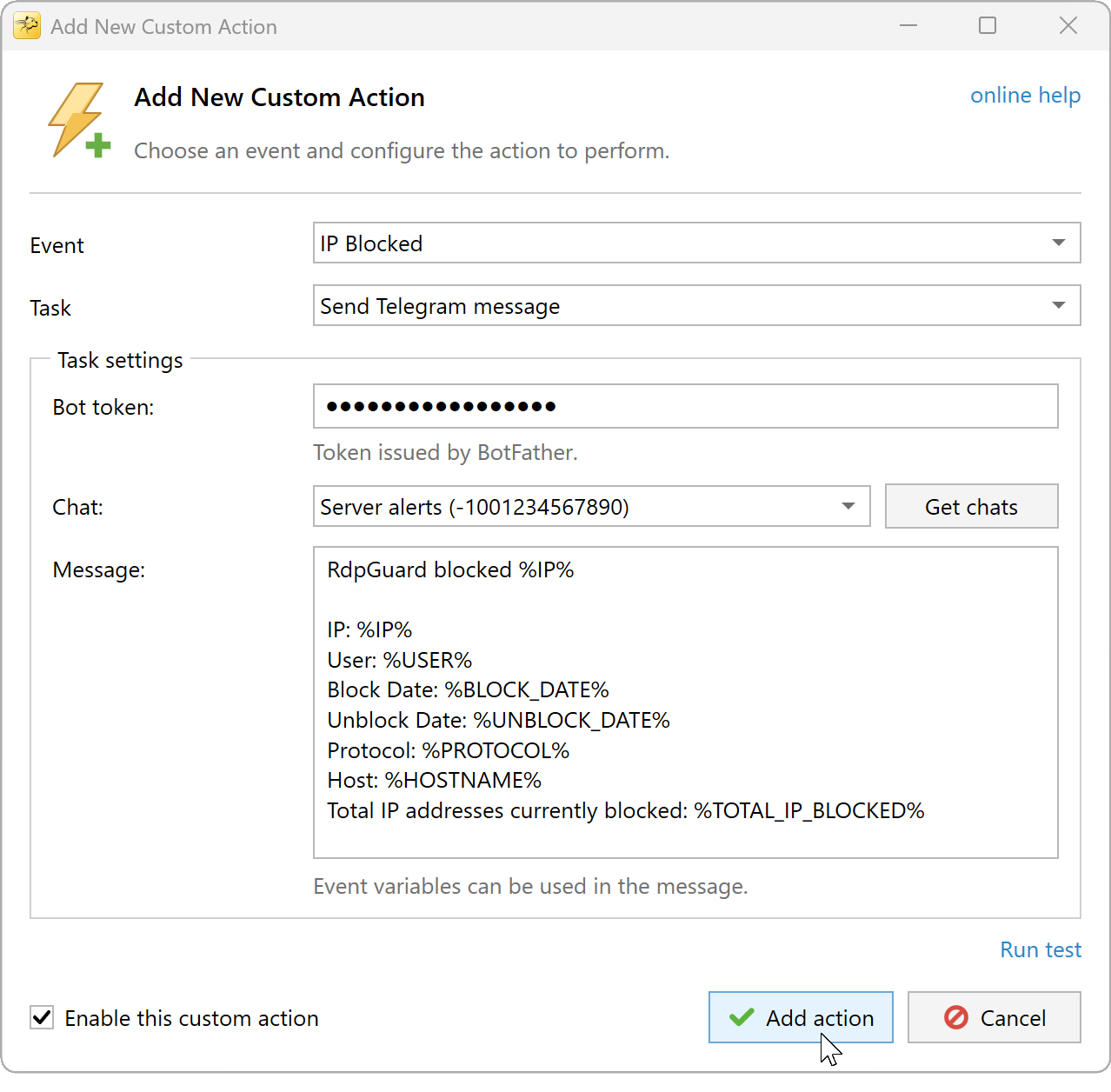This screenshot has width=1111, height=1092.
Task: Click the Add action button
Action: tap(801, 1017)
